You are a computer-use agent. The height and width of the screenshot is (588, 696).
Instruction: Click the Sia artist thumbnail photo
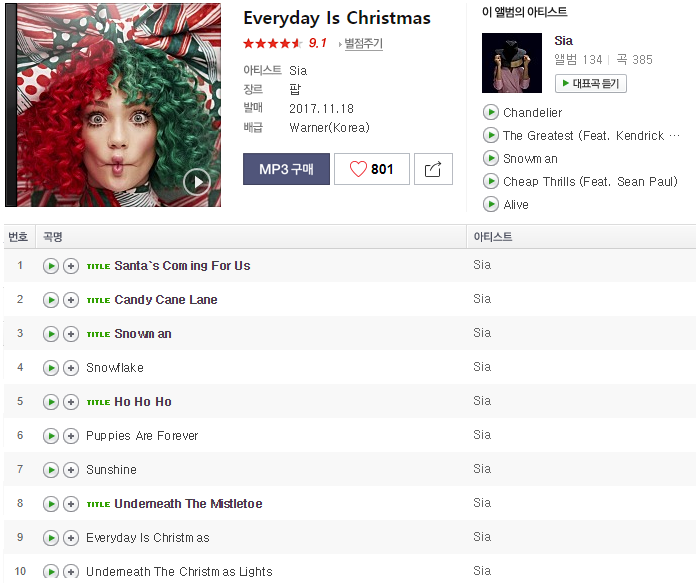[512, 63]
